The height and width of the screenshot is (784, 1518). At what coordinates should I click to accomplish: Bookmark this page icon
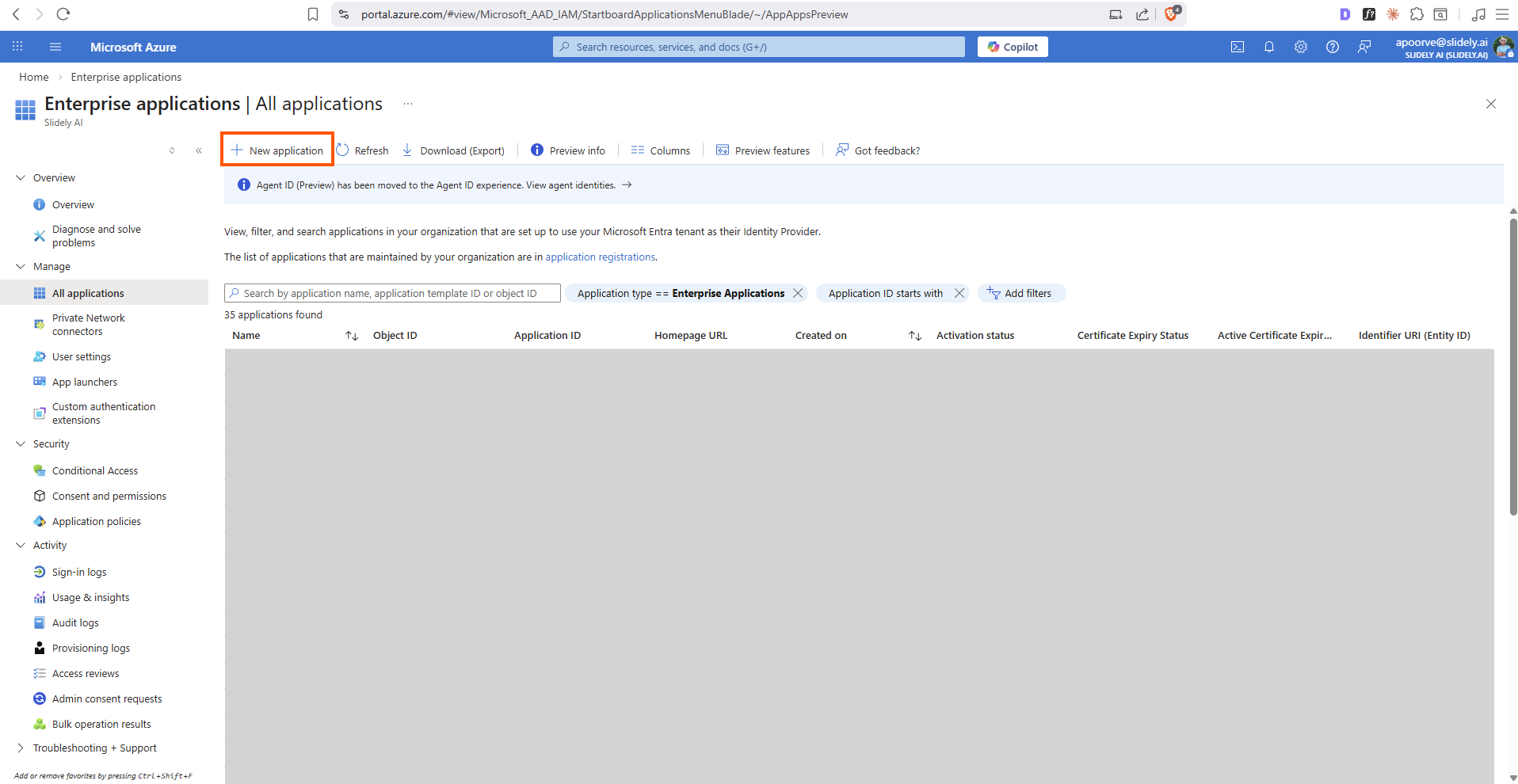(x=313, y=14)
